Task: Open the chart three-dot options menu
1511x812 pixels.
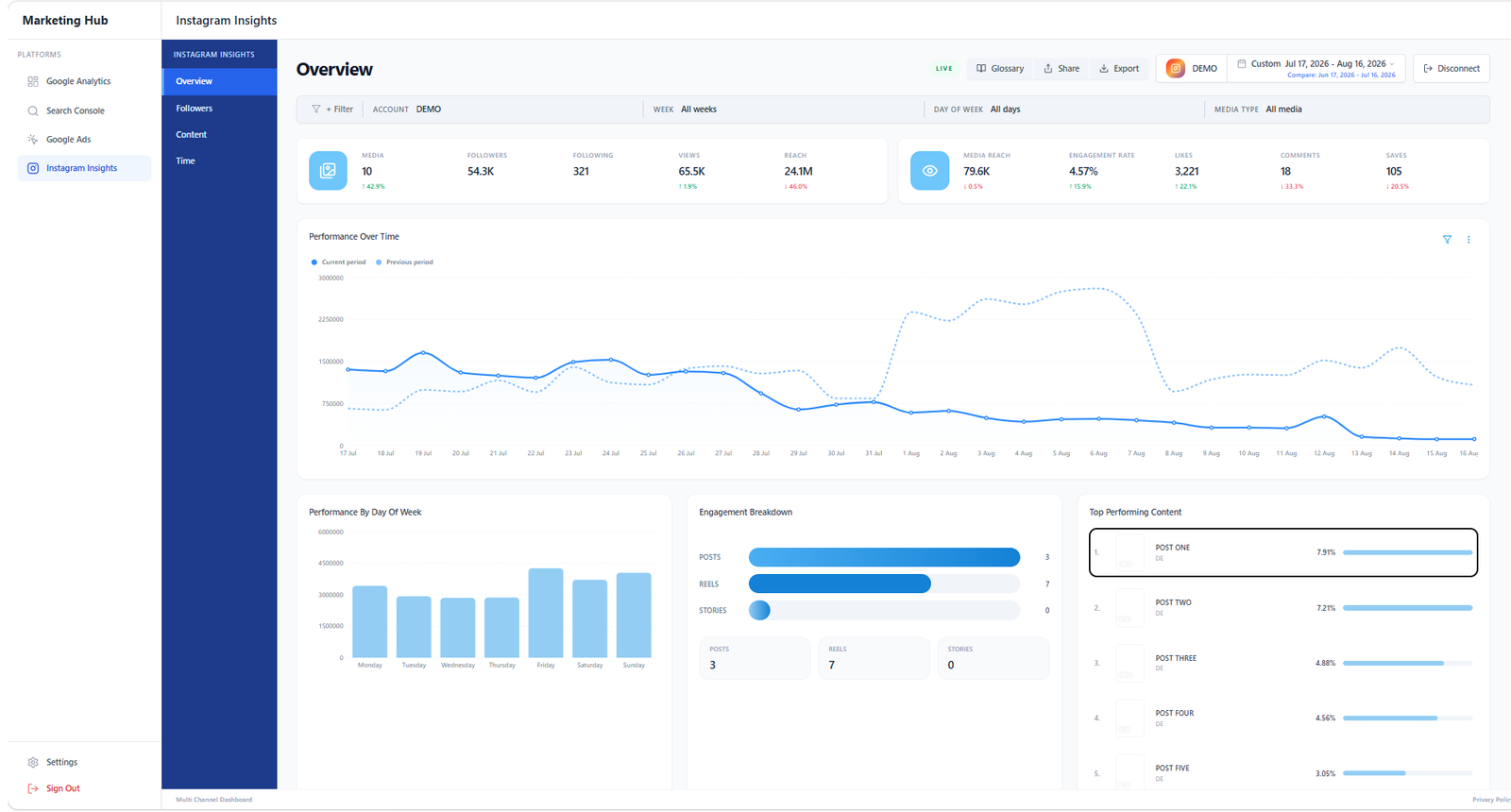Action: click(1469, 240)
